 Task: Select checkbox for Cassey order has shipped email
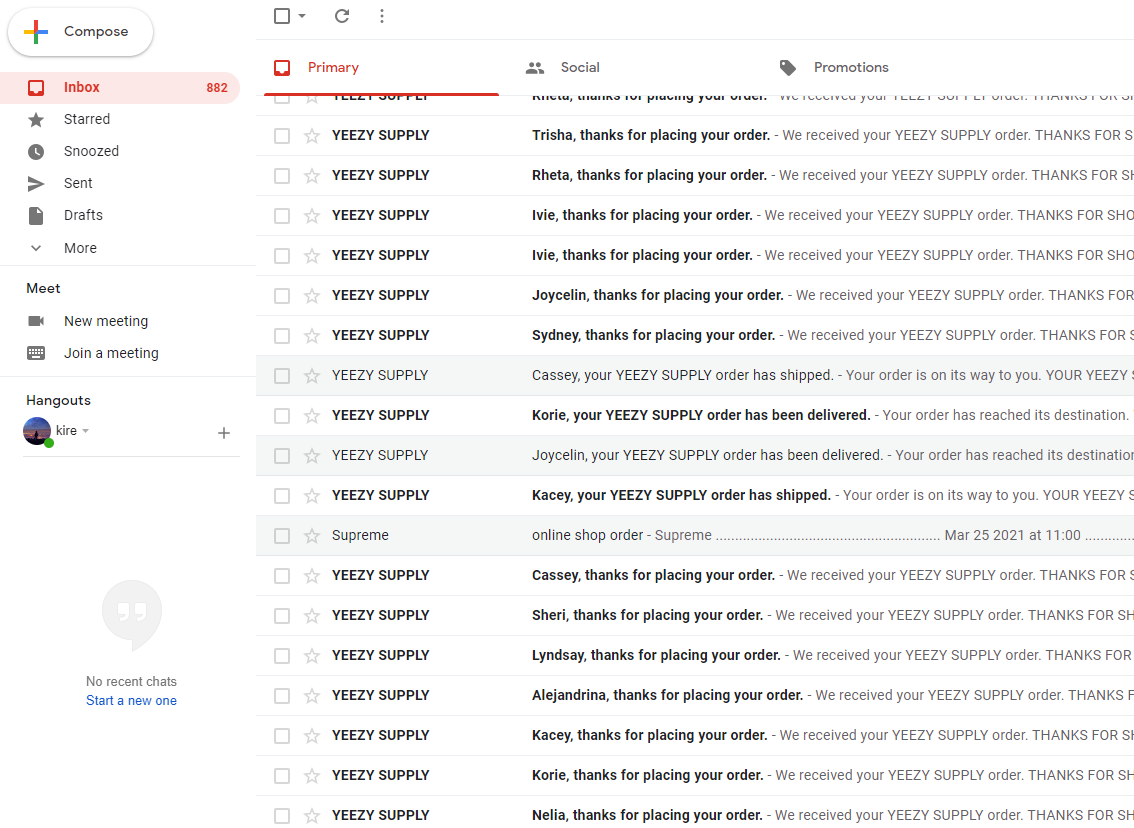tap(282, 376)
